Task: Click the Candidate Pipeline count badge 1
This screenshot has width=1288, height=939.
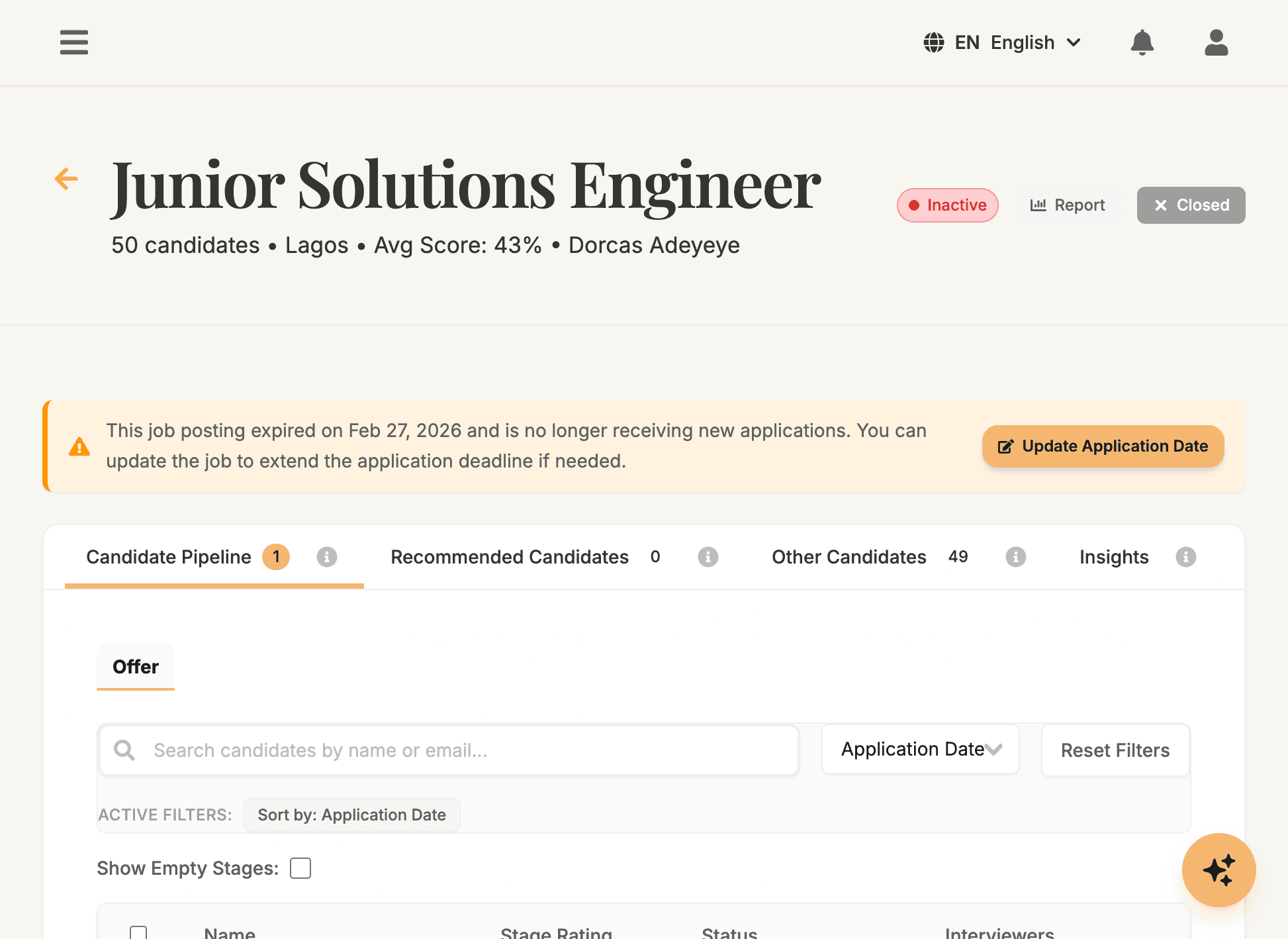Action: coord(276,557)
